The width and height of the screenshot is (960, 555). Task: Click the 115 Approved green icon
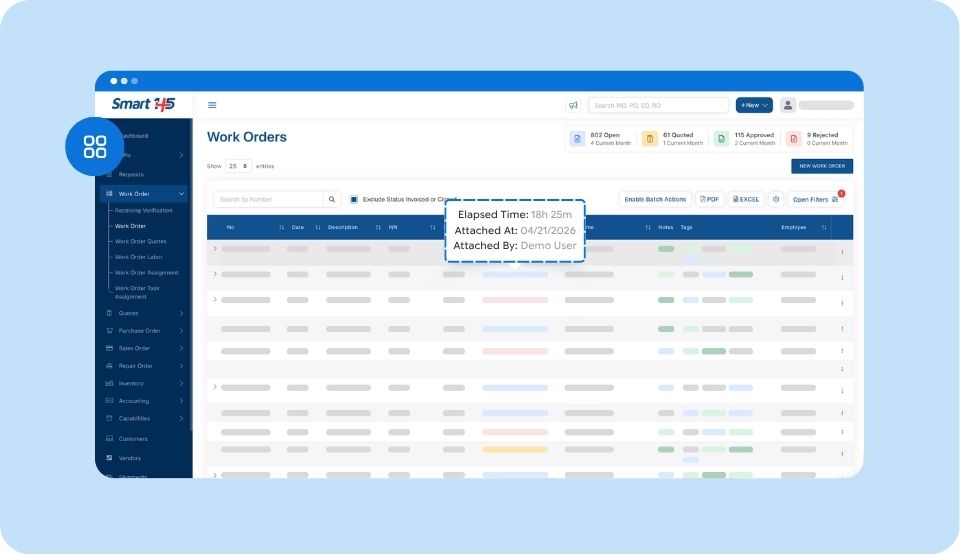tap(721, 139)
